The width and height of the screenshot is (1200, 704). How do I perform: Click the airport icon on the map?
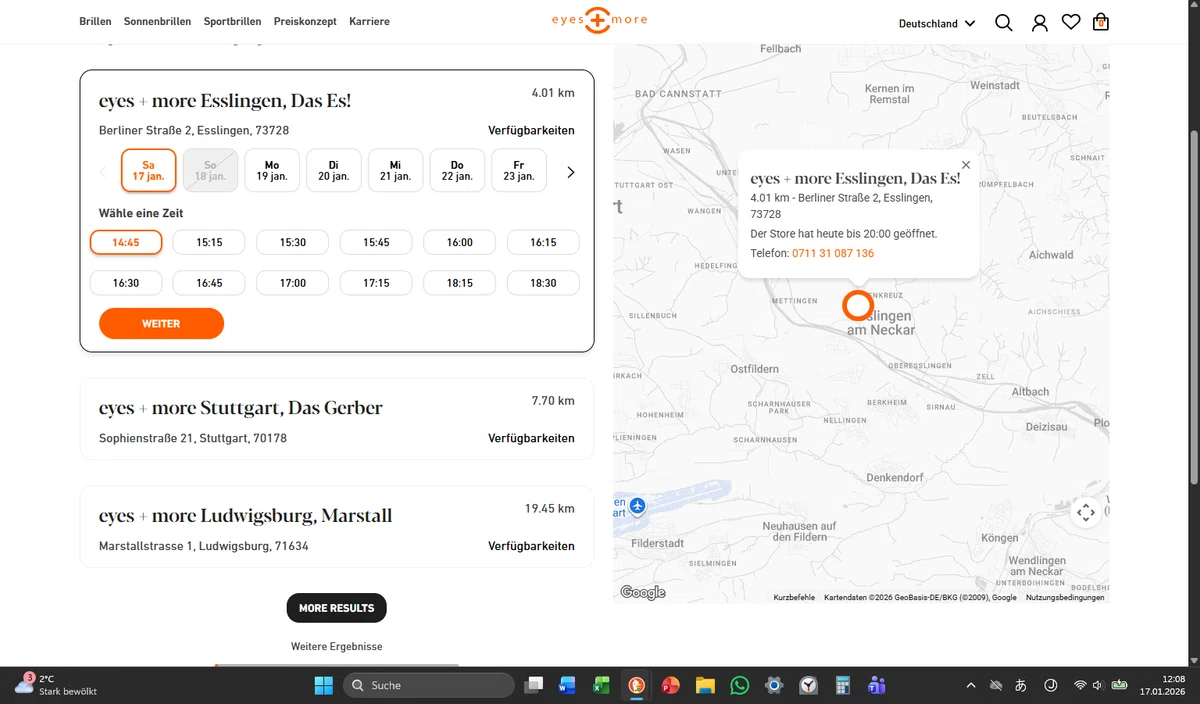[x=638, y=505]
